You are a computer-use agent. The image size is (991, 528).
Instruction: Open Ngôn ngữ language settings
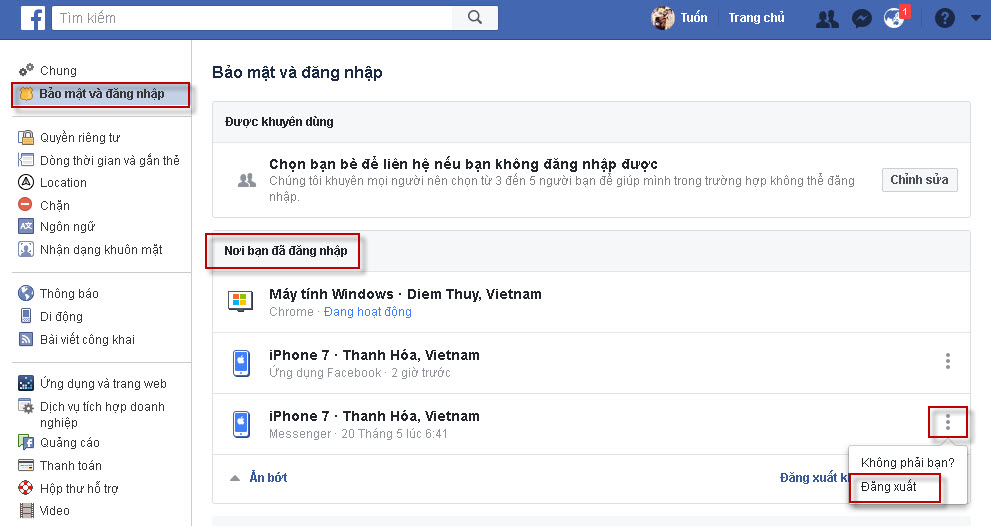tap(67, 226)
